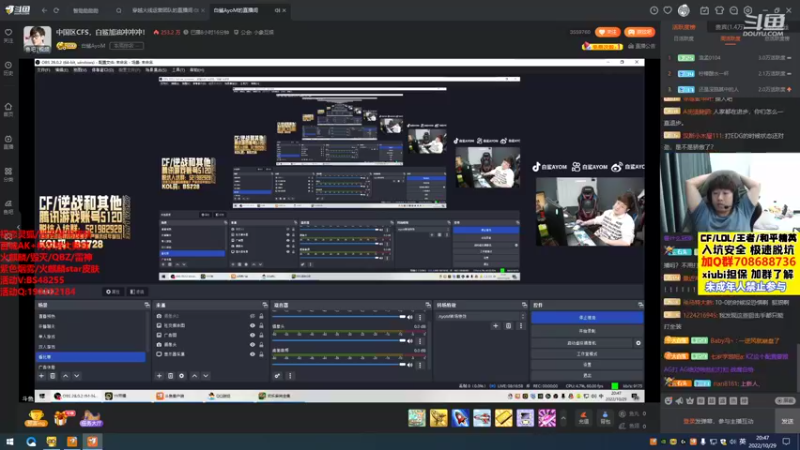This screenshot has height=450, width=800.
Task: Click the chat message input field
Action: [x=719, y=421]
